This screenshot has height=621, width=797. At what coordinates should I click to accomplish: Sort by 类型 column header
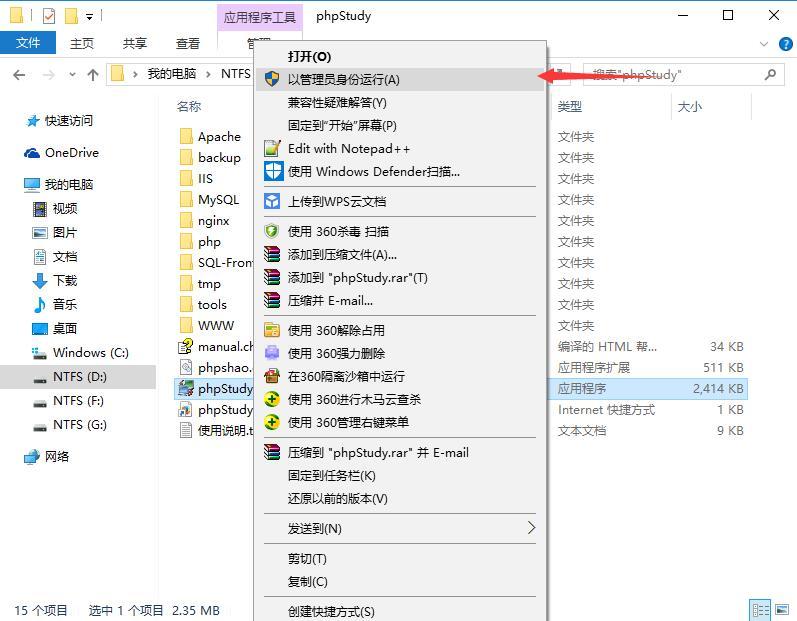(x=570, y=106)
